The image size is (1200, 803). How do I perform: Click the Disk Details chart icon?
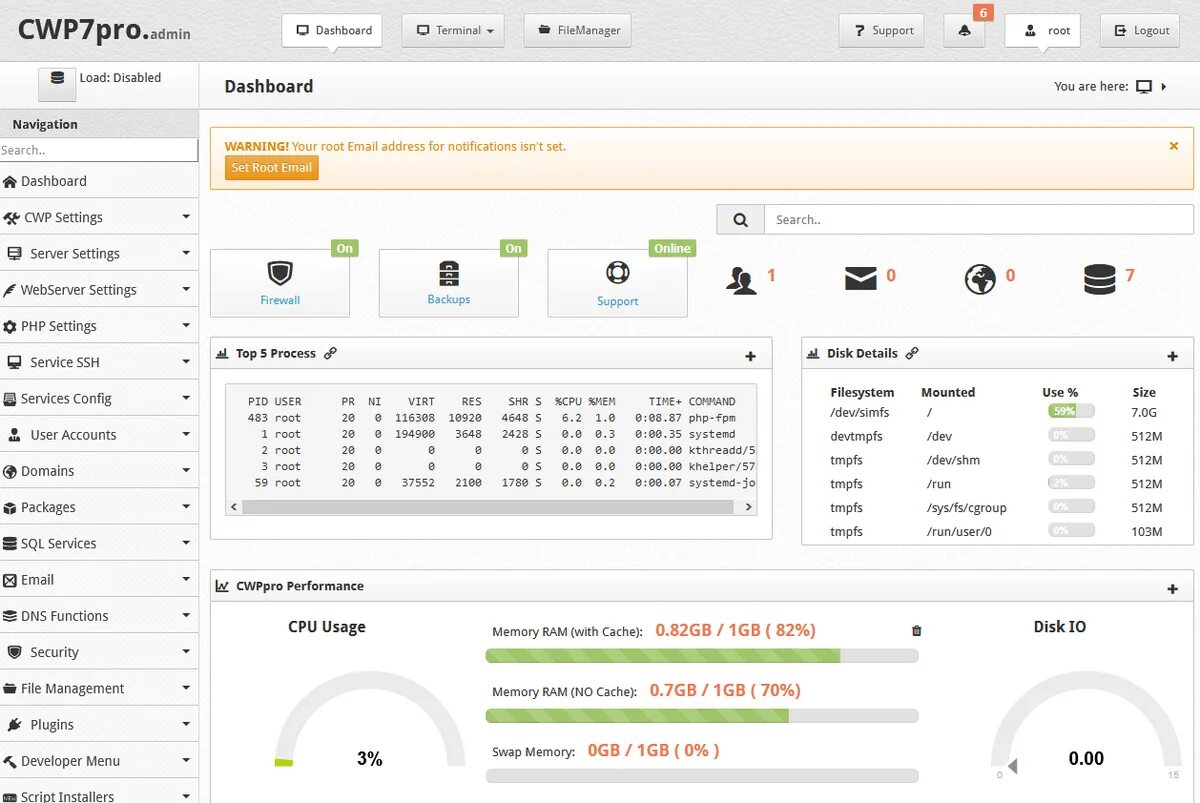click(x=814, y=353)
